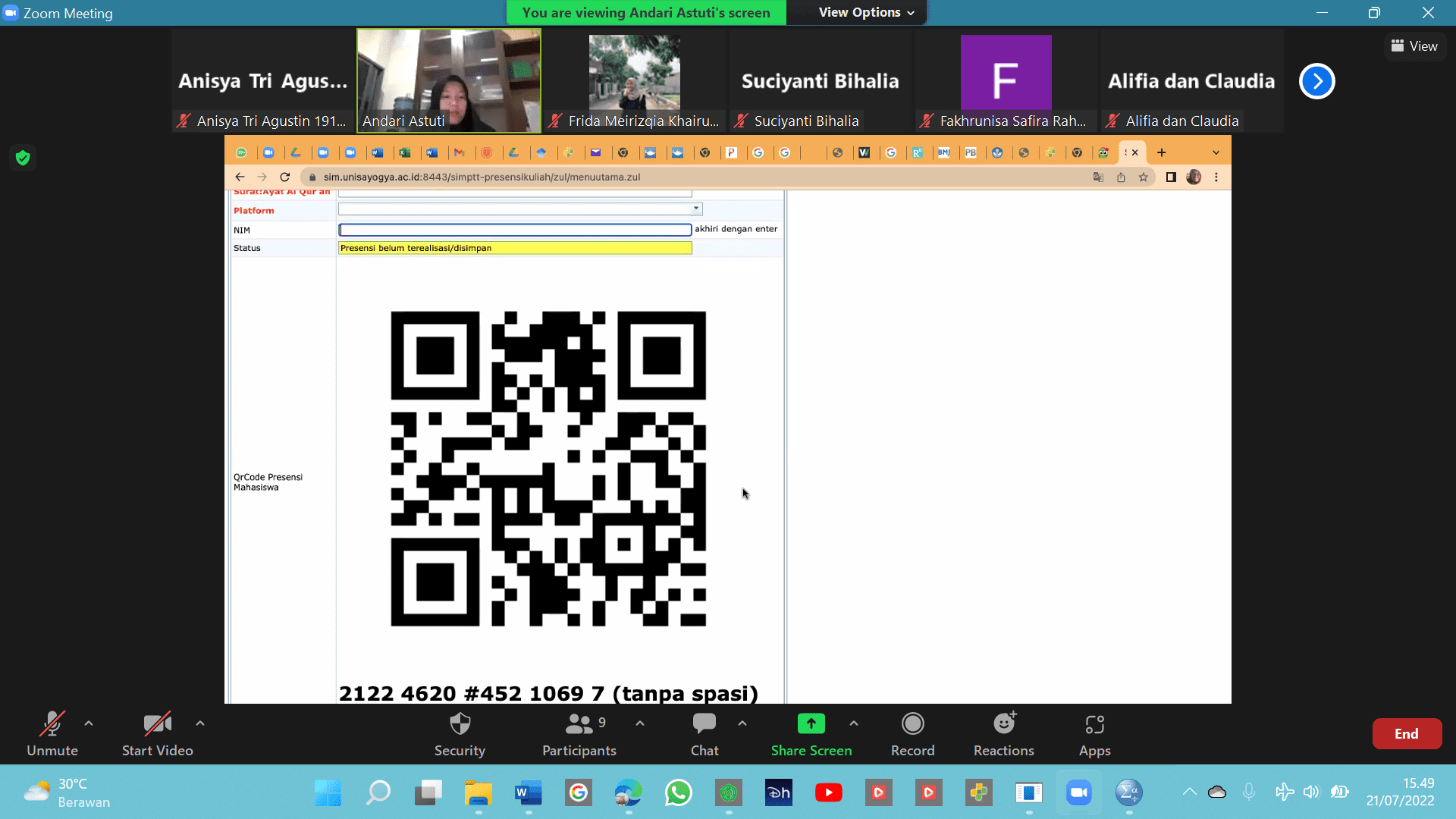Open the Chat panel
This screenshot has height=819, width=1456.
click(x=704, y=733)
